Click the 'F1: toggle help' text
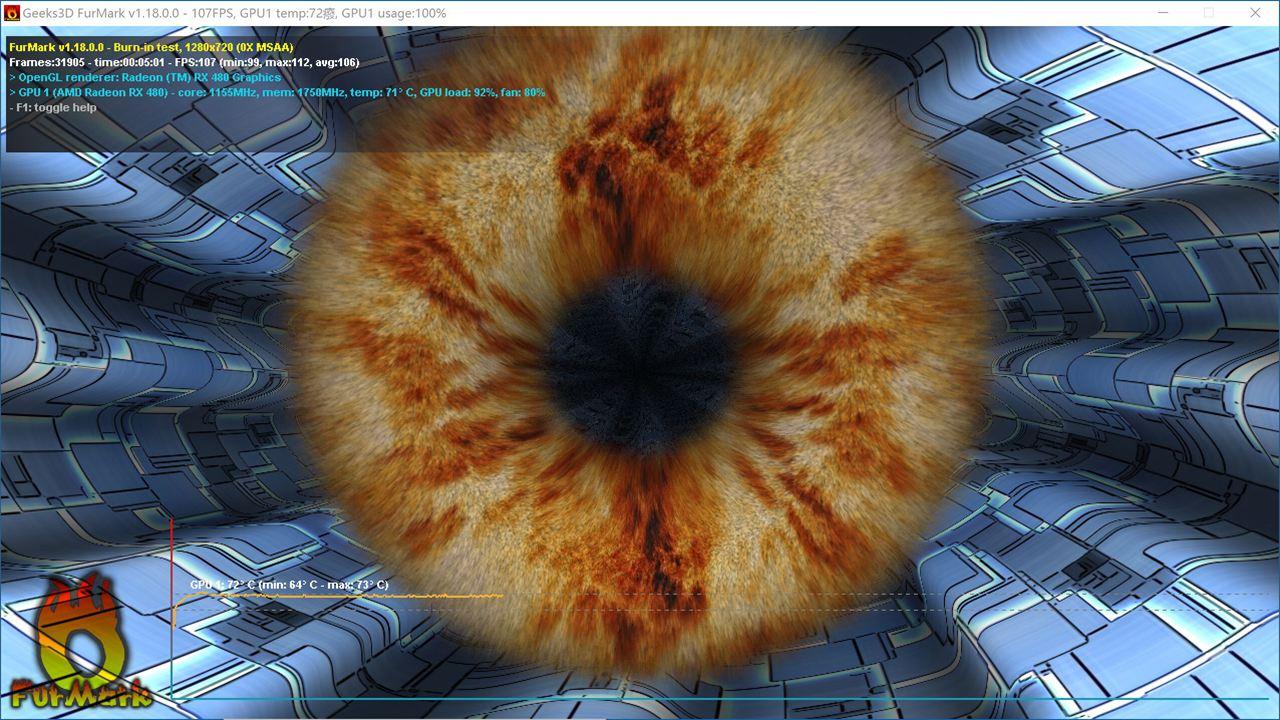Screen dimensions: 1280x720 [53, 107]
